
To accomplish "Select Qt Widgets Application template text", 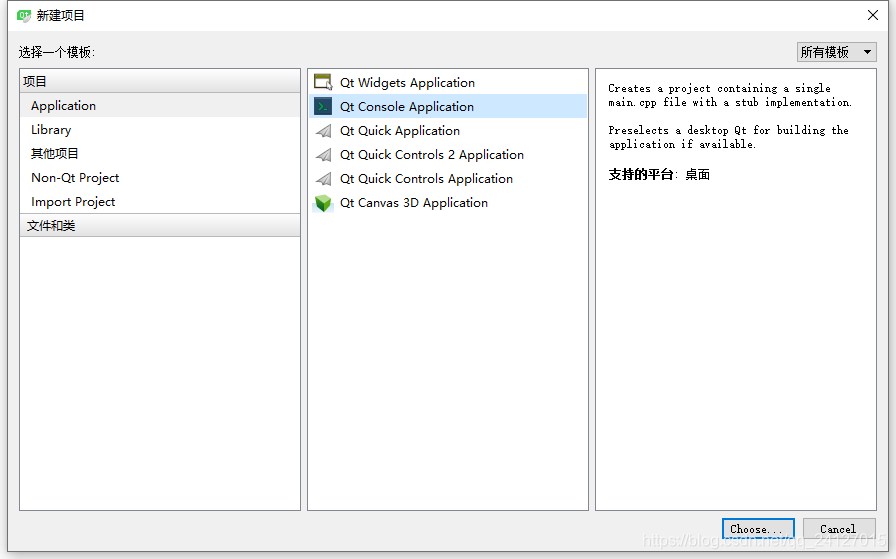I will (x=407, y=83).
